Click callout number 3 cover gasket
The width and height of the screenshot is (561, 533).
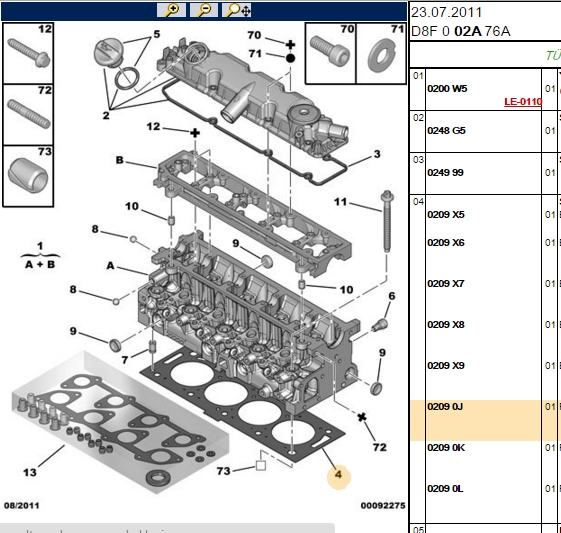377,154
